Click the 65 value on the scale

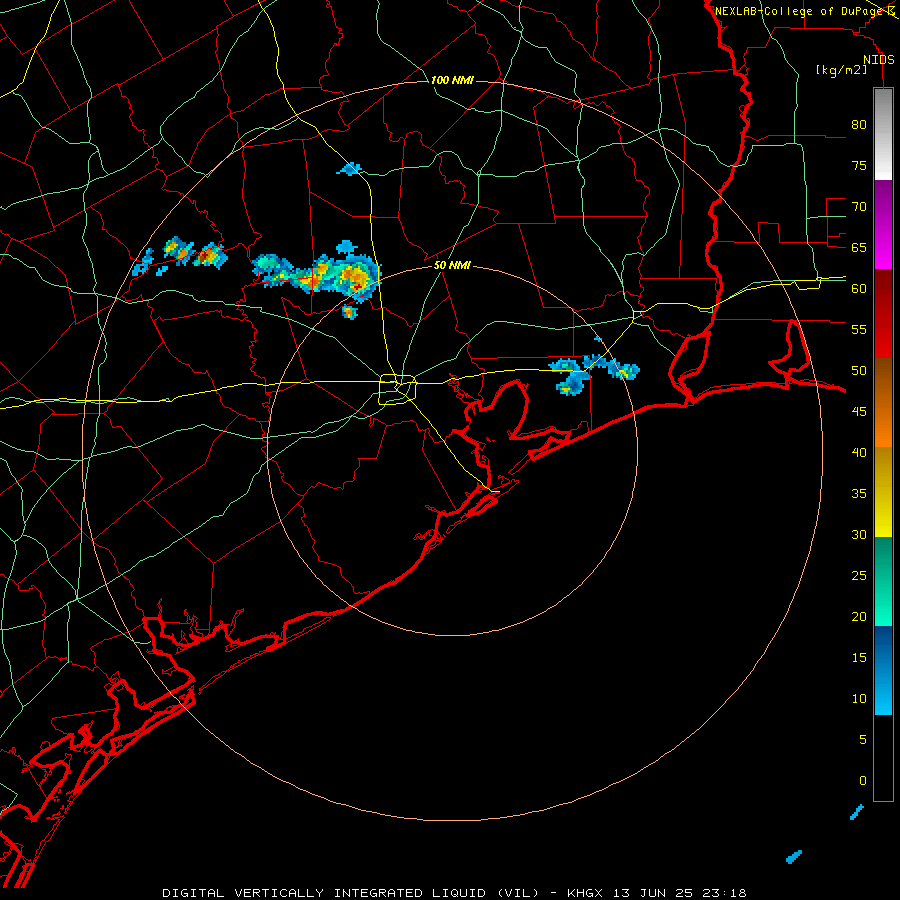859,247
